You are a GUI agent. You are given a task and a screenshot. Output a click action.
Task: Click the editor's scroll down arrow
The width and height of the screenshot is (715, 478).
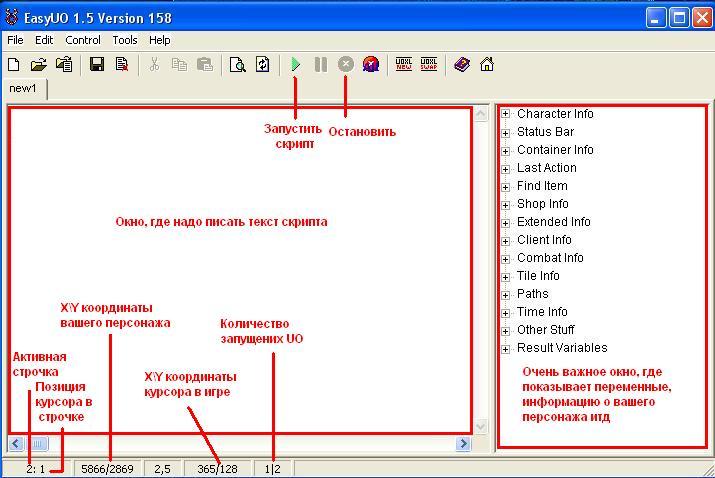[x=481, y=427]
